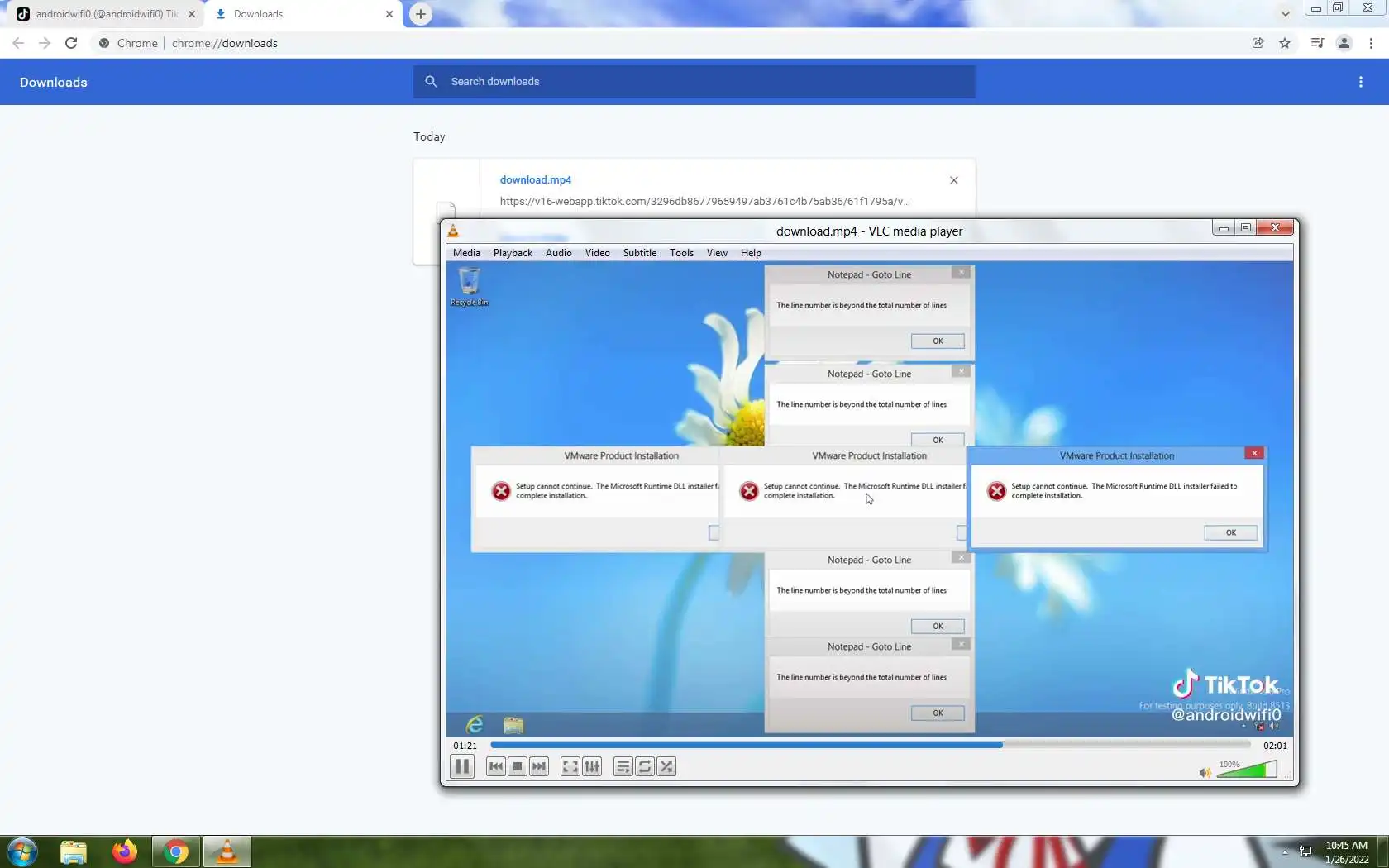Viewport: 1389px width, 868px height.
Task: Expand the Chrome tab search dropdown
Action: pos(1285,14)
